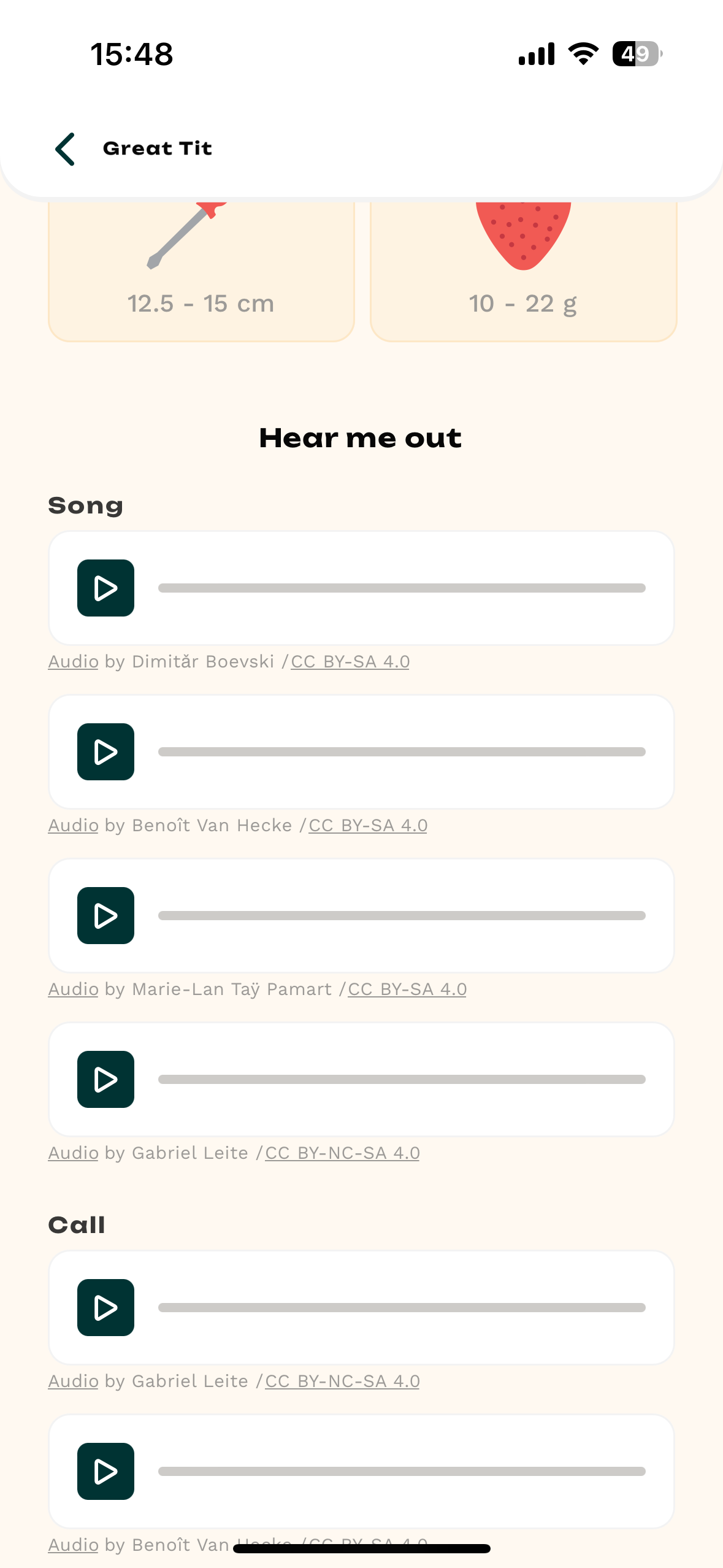Screen dimensions: 723x1568
Task: Open the Audio link under Benoît Van Hecke's song
Action: (x=72, y=825)
